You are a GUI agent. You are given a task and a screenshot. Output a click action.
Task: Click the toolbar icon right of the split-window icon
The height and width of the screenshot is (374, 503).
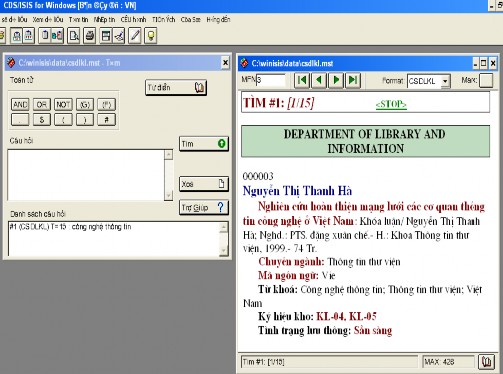(x=119, y=36)
